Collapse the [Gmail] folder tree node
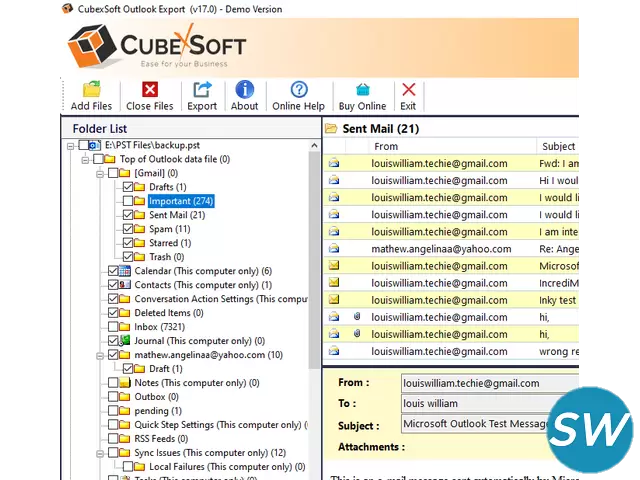640x480 pixels. point(100,173)
